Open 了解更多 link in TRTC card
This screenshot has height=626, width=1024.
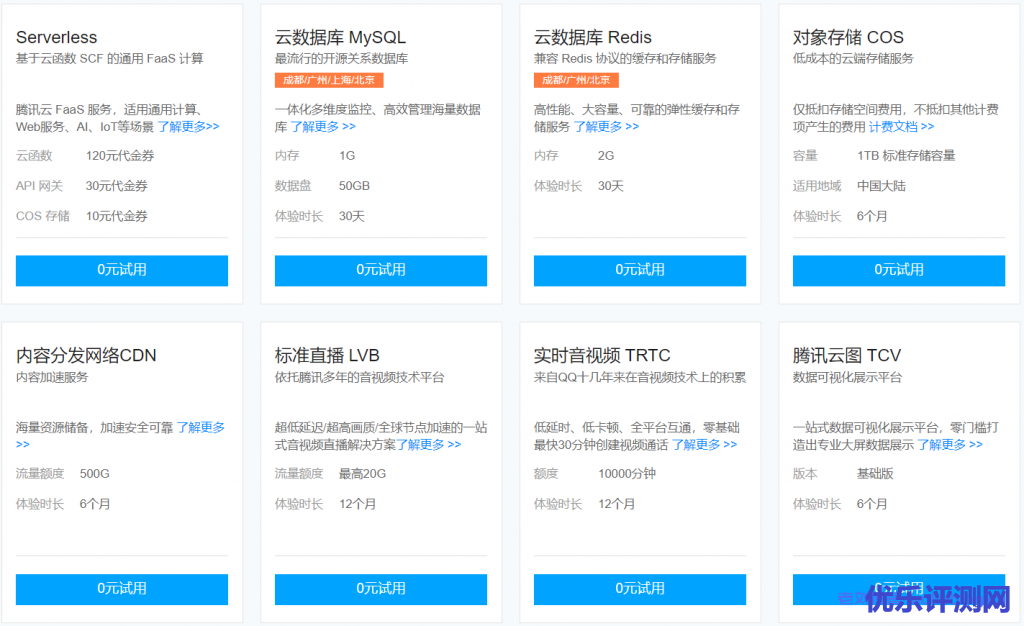704,445
